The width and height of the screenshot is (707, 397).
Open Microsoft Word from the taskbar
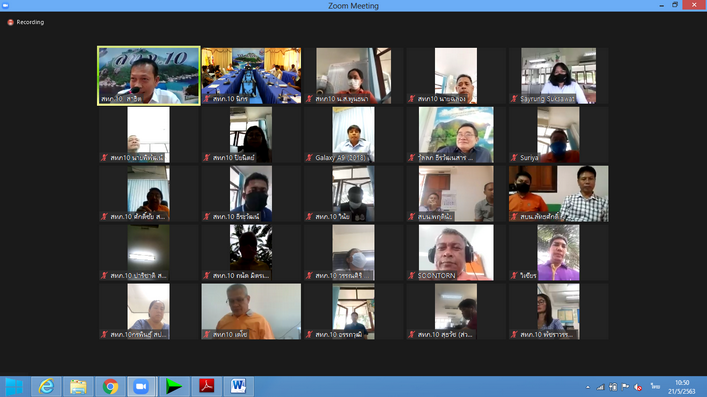[238, 387]
